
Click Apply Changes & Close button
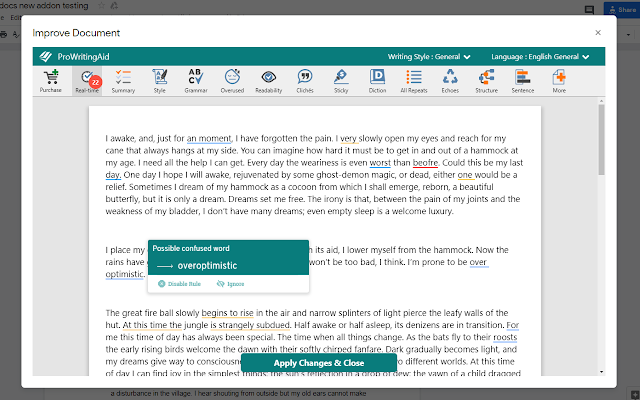point(319,363)
